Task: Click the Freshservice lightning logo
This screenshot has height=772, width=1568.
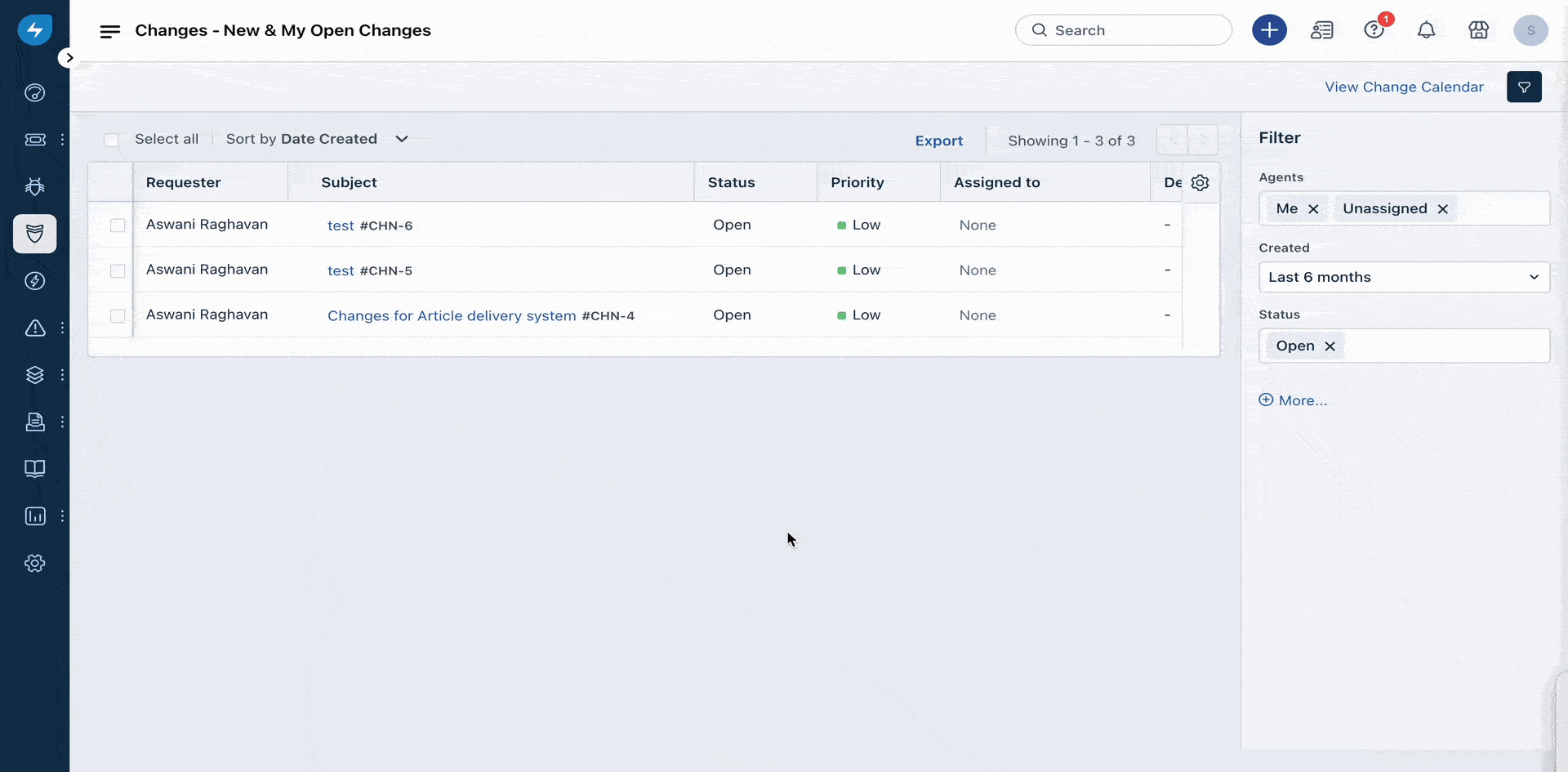Action: click(x=34, y=30)
